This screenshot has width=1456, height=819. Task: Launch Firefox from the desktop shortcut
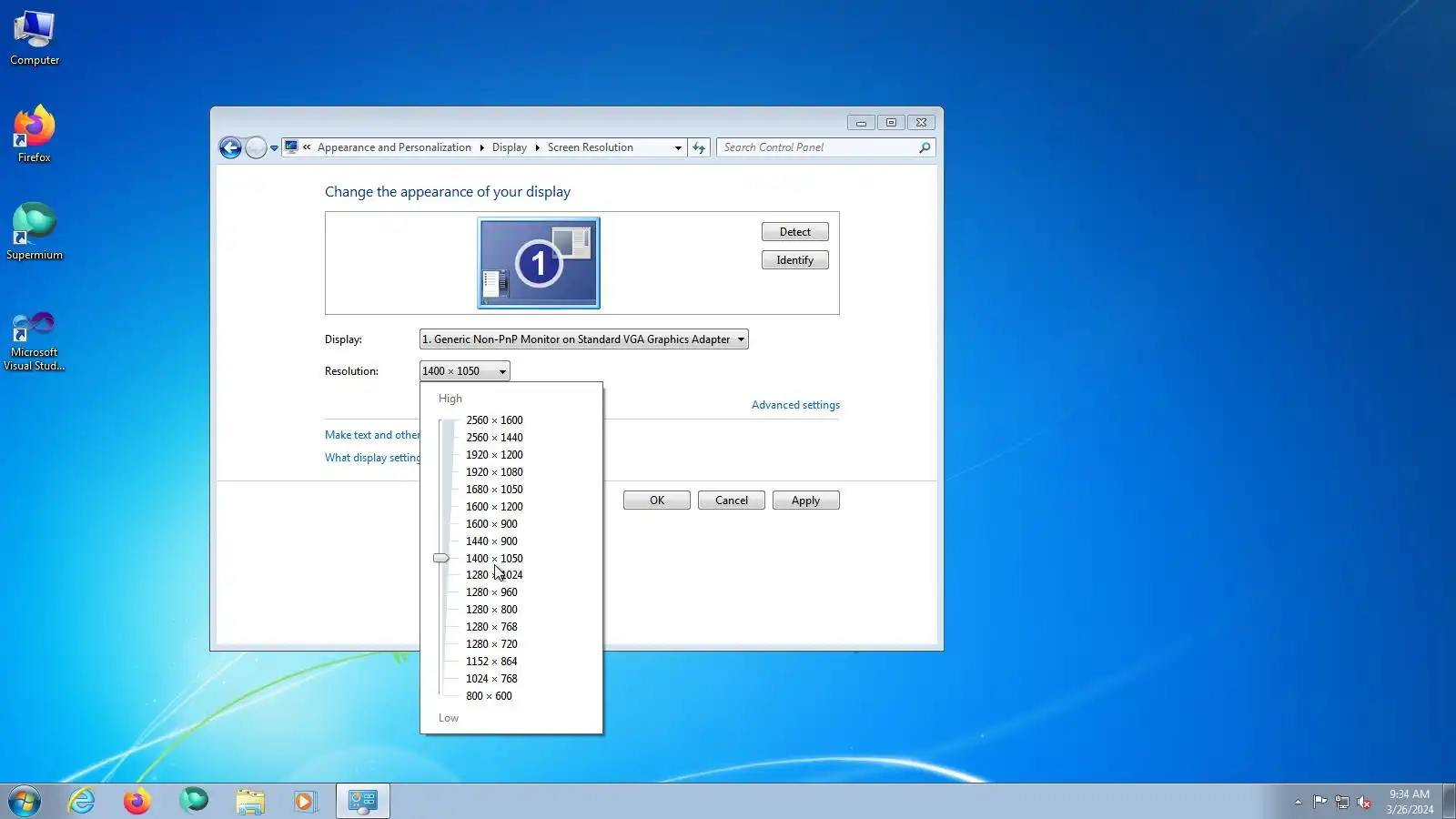[35, 135]
